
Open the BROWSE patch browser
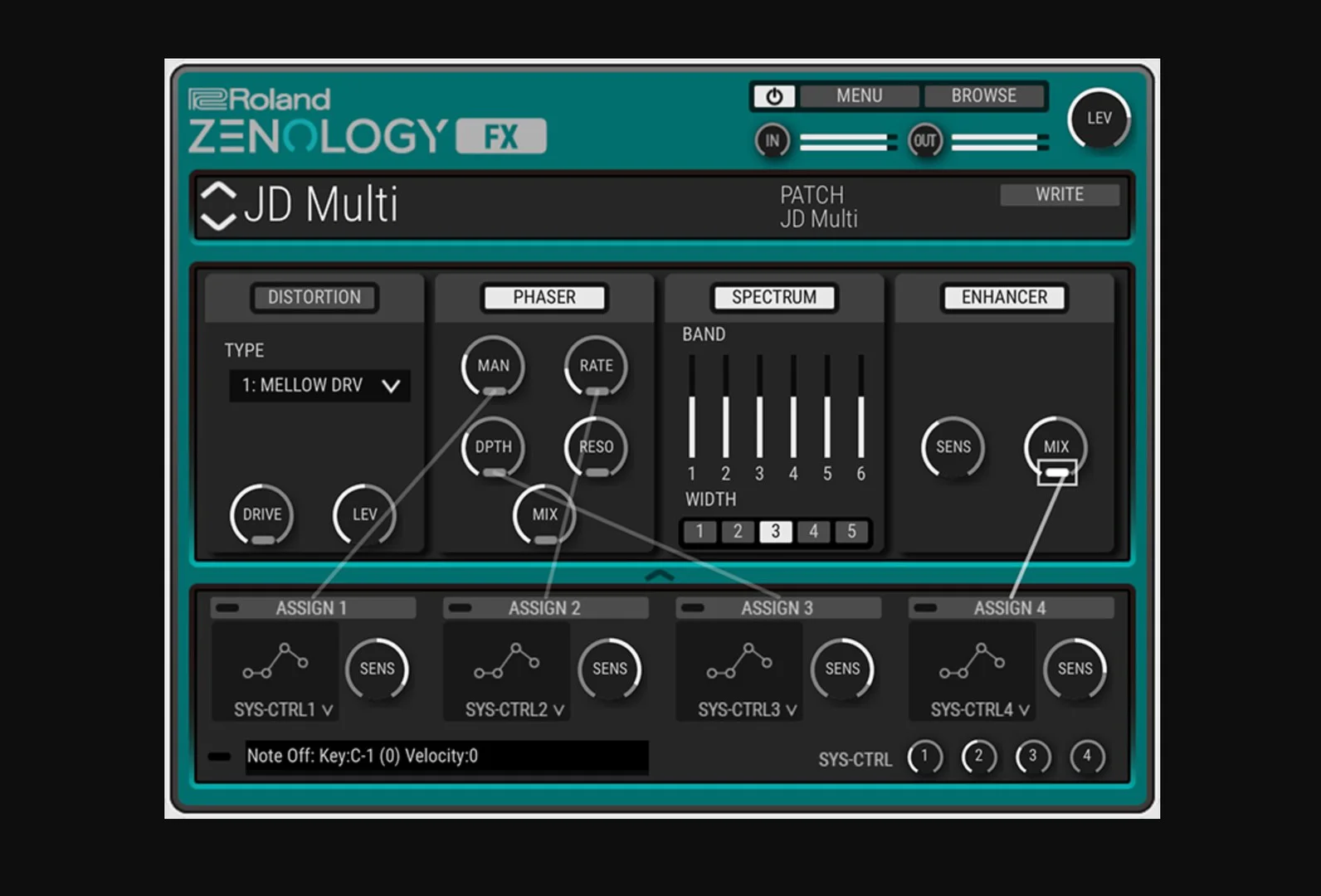983,96
